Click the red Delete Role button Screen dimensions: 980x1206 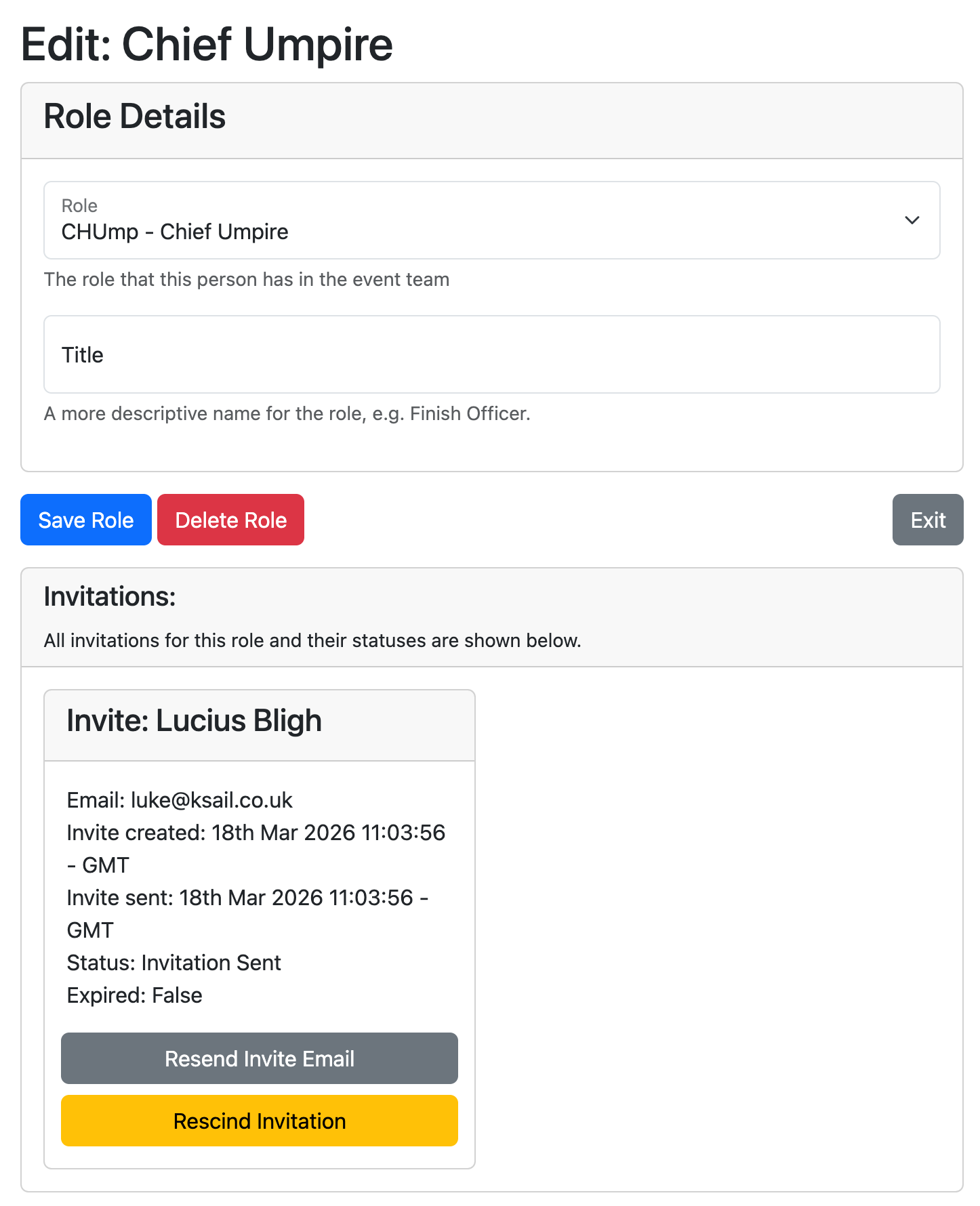click(230, 520)
